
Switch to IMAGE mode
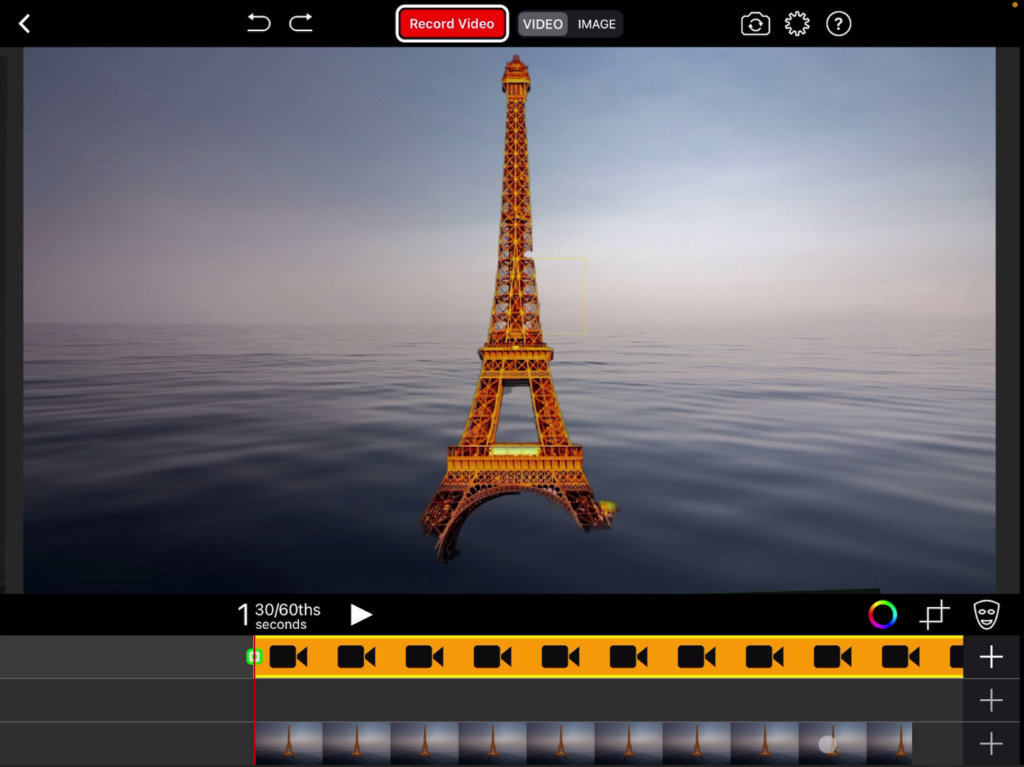[x=597, y=24]
